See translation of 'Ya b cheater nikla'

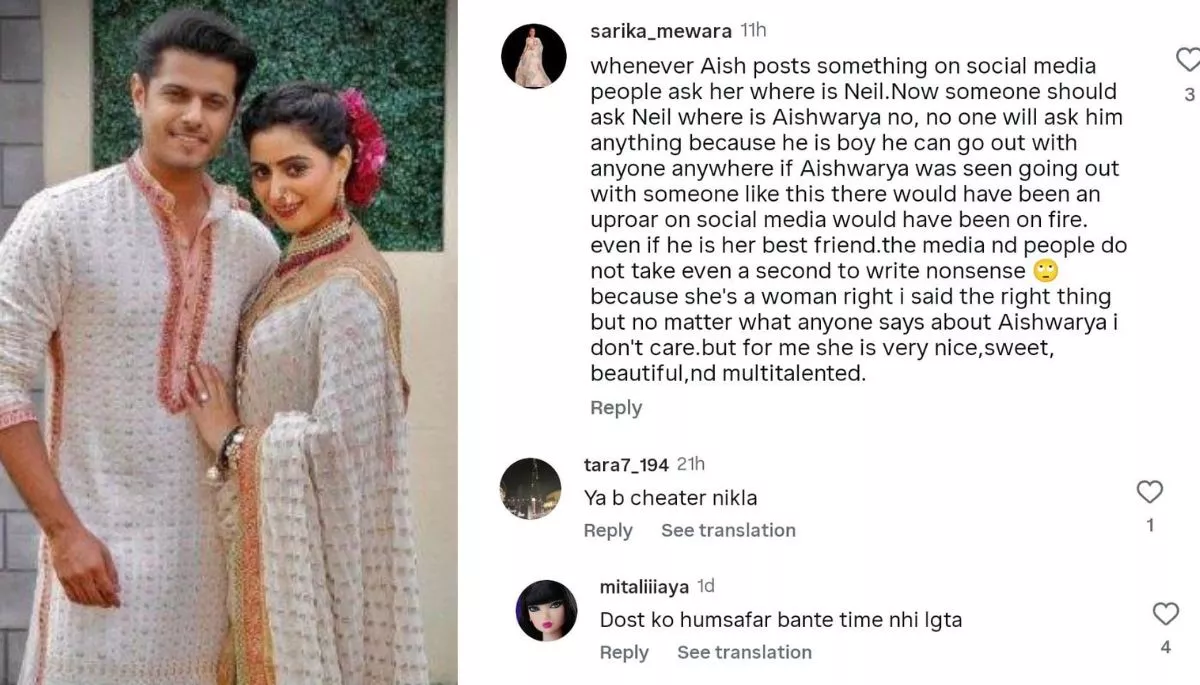click(728, 530)
